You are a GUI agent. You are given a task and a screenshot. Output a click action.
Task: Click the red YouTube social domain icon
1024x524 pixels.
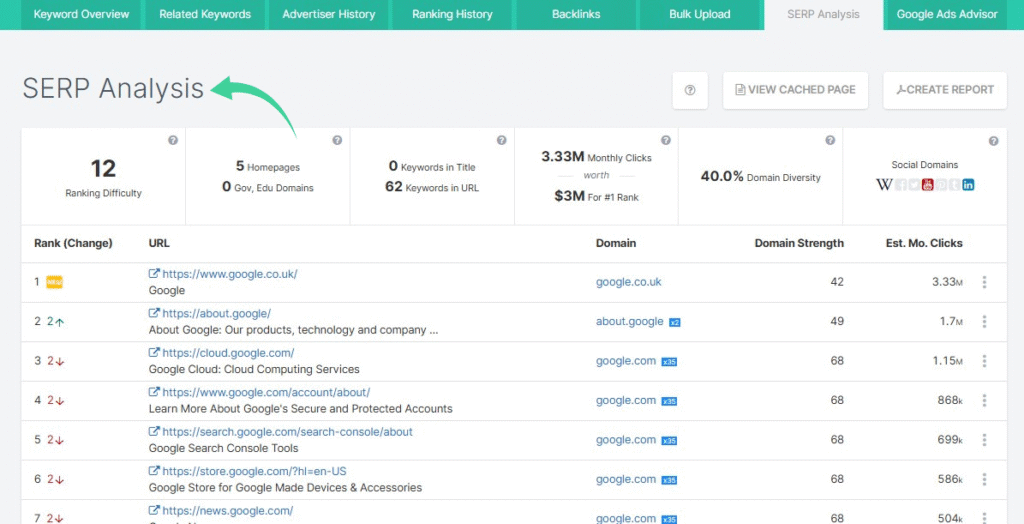927,185
